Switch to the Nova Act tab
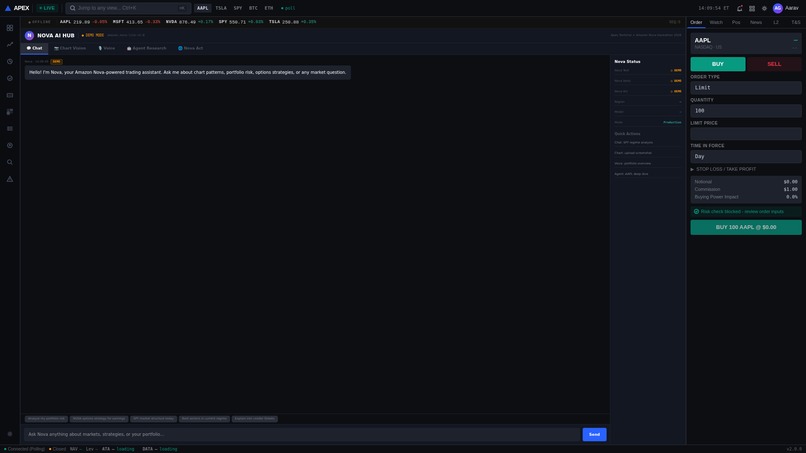Viewport: 806px width, 453px height. point(190,48)
